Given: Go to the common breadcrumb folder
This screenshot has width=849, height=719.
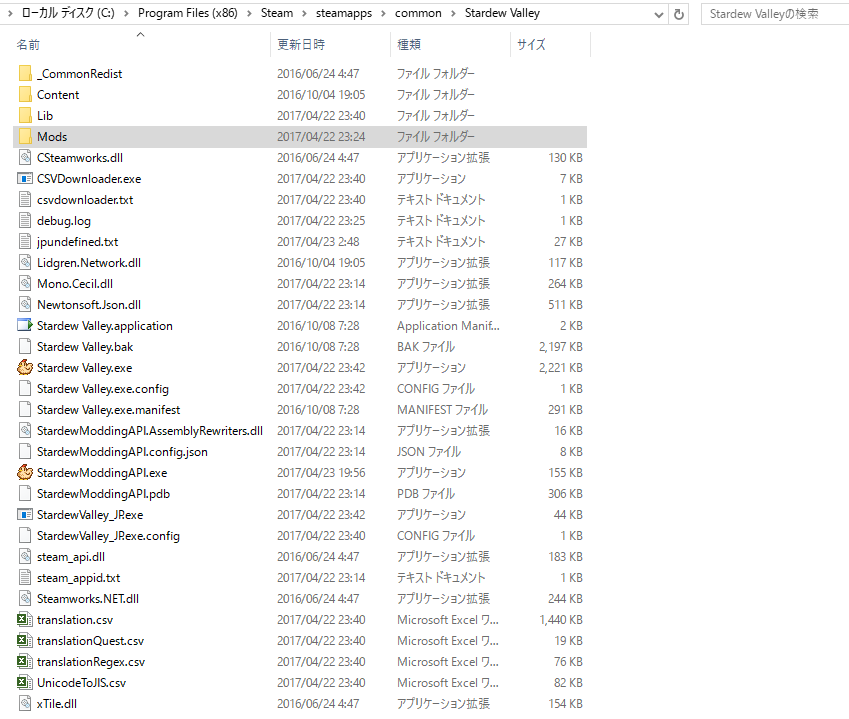Looking at the screenshot, I should tap(418, 13).
